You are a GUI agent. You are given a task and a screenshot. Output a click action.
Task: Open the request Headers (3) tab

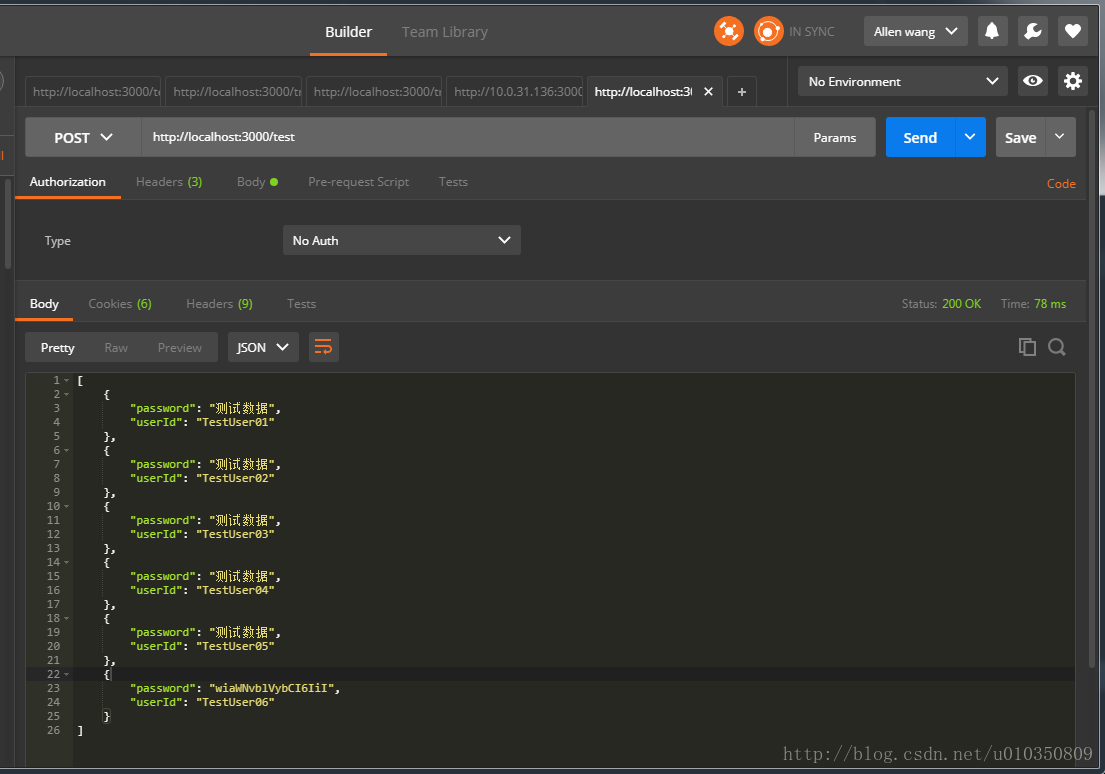169,182
